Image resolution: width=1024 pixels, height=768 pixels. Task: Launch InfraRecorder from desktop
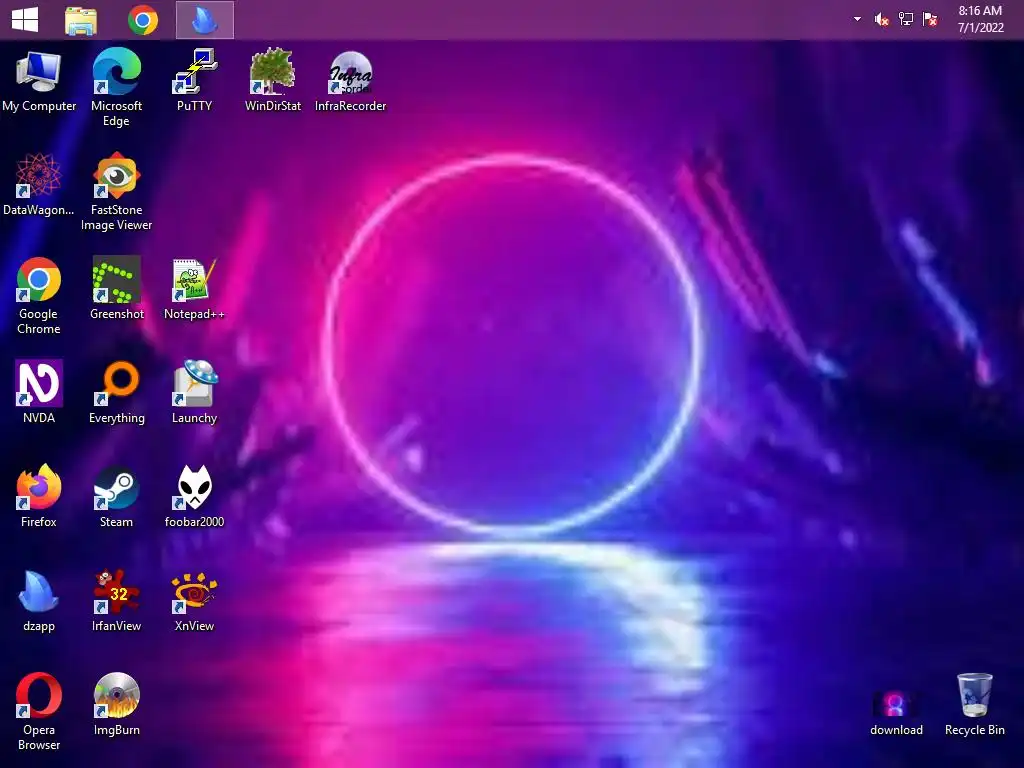[351, 81]
